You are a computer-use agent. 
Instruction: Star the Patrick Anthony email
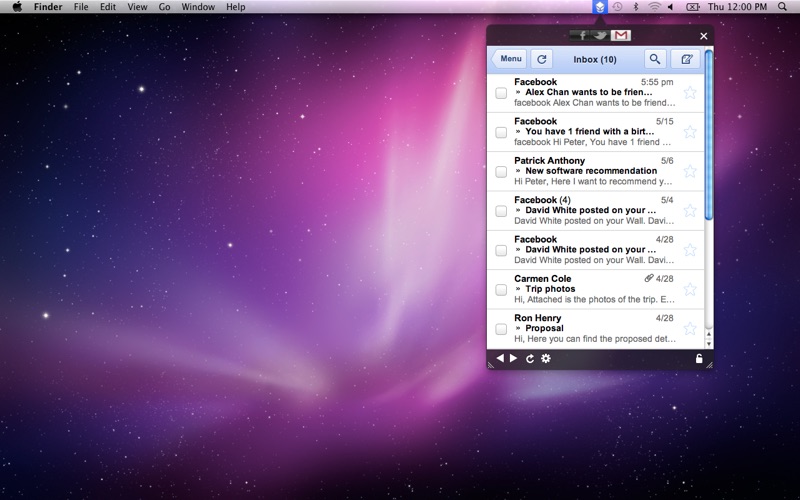click(690, 171)
